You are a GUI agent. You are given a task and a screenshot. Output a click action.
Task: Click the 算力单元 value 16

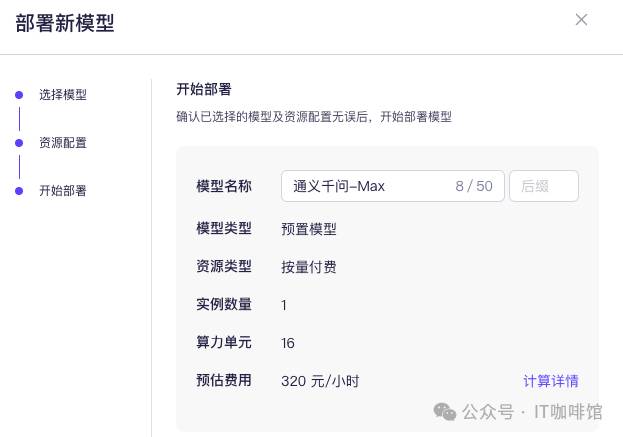pos(288,343)
